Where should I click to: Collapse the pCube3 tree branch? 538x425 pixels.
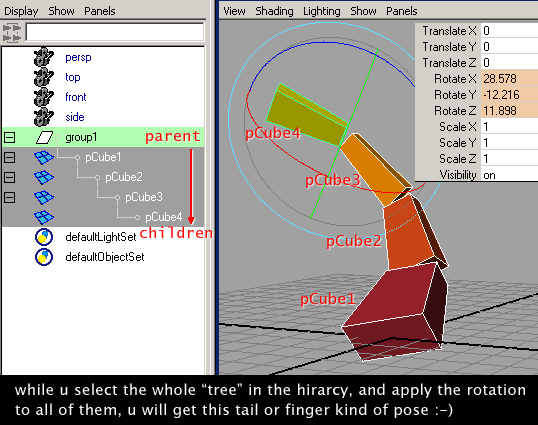coord(10,197)
